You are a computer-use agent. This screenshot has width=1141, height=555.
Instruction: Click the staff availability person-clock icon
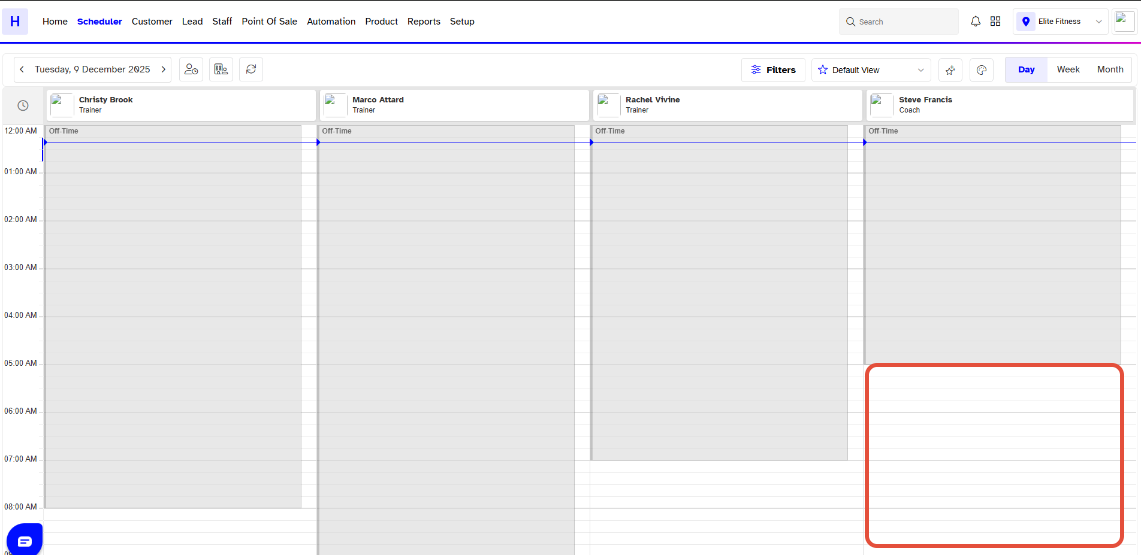(191, 70)
